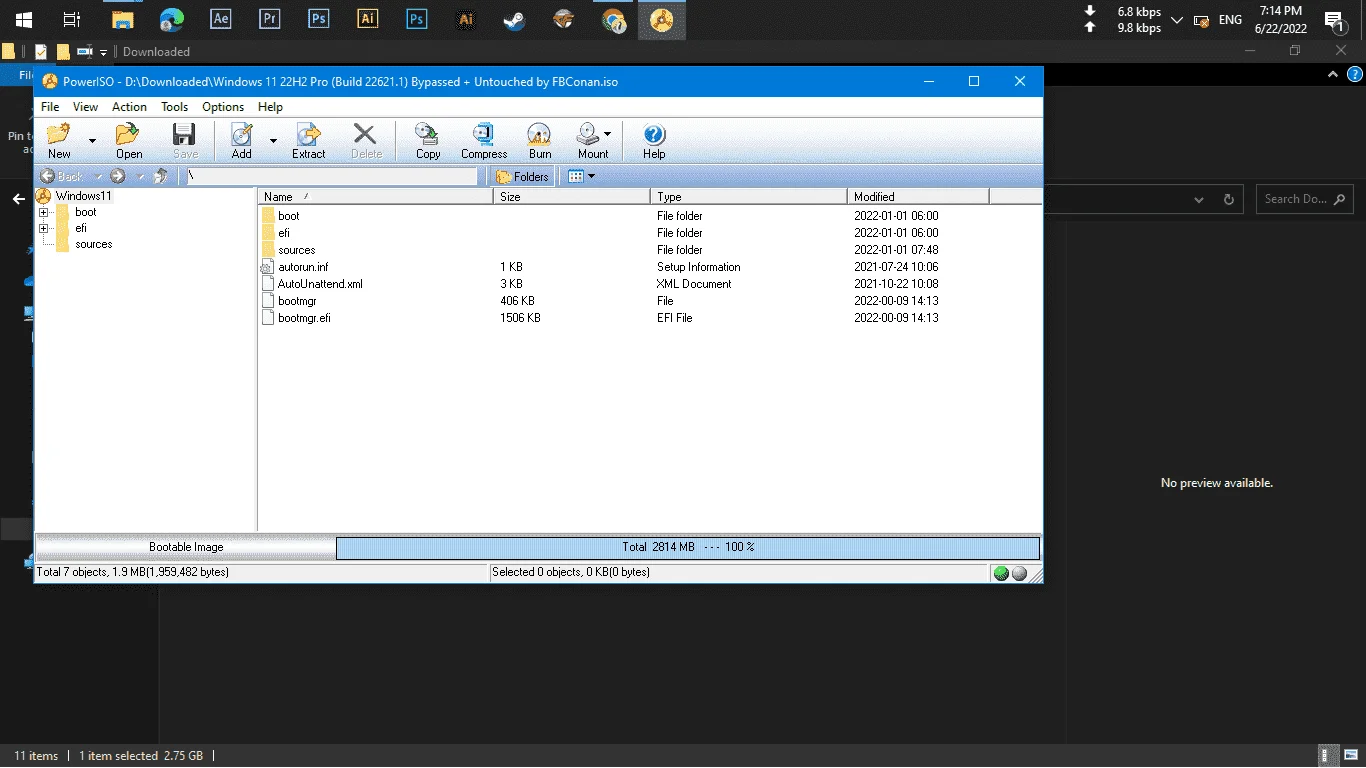Click the Mount drive toolbar icon
1366x768 pixels.
coord(589,135)
